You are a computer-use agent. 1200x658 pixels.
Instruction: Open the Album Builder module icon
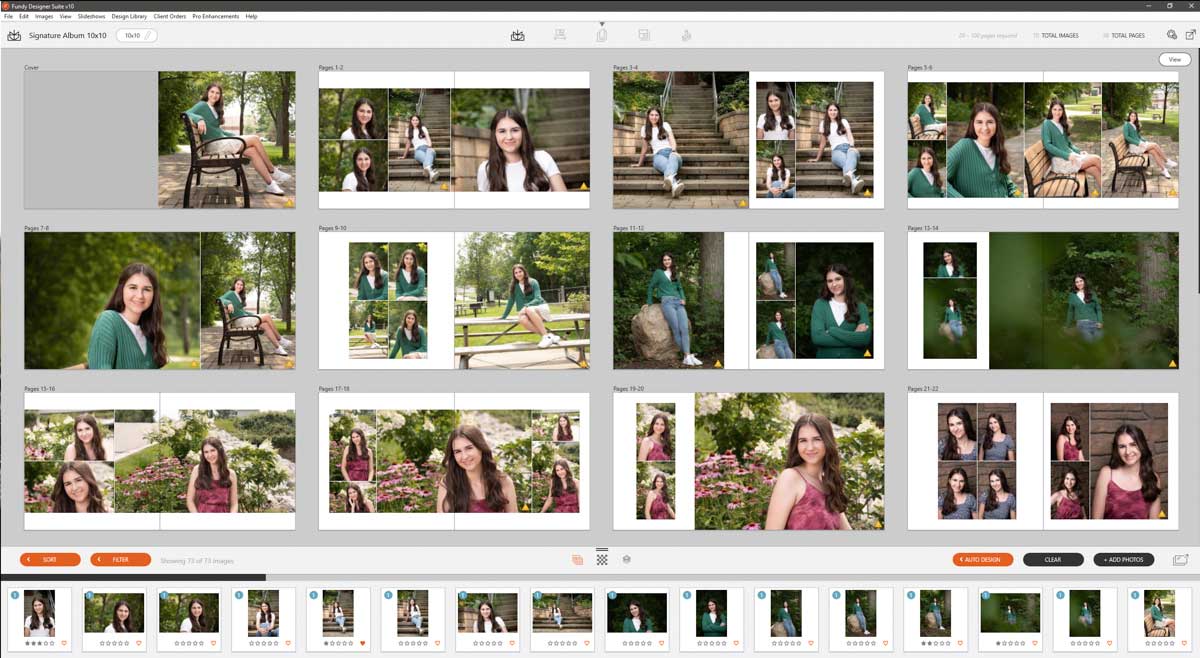pyautogui.click(x=517, y=35)
